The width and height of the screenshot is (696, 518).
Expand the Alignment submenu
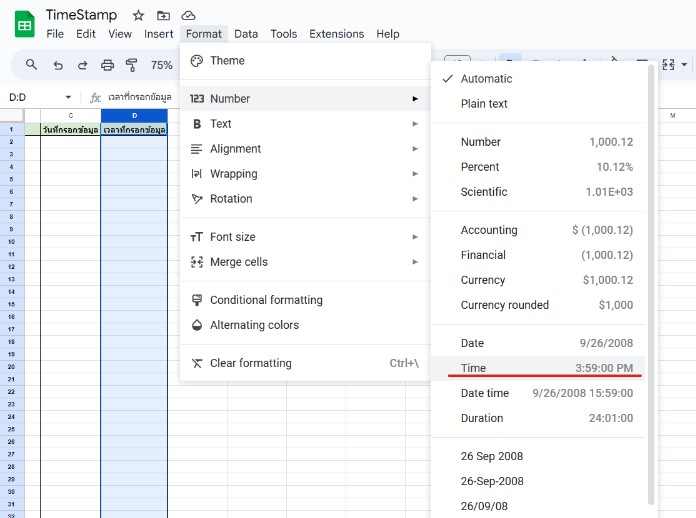pyautogui.click(x=305, y=149)
